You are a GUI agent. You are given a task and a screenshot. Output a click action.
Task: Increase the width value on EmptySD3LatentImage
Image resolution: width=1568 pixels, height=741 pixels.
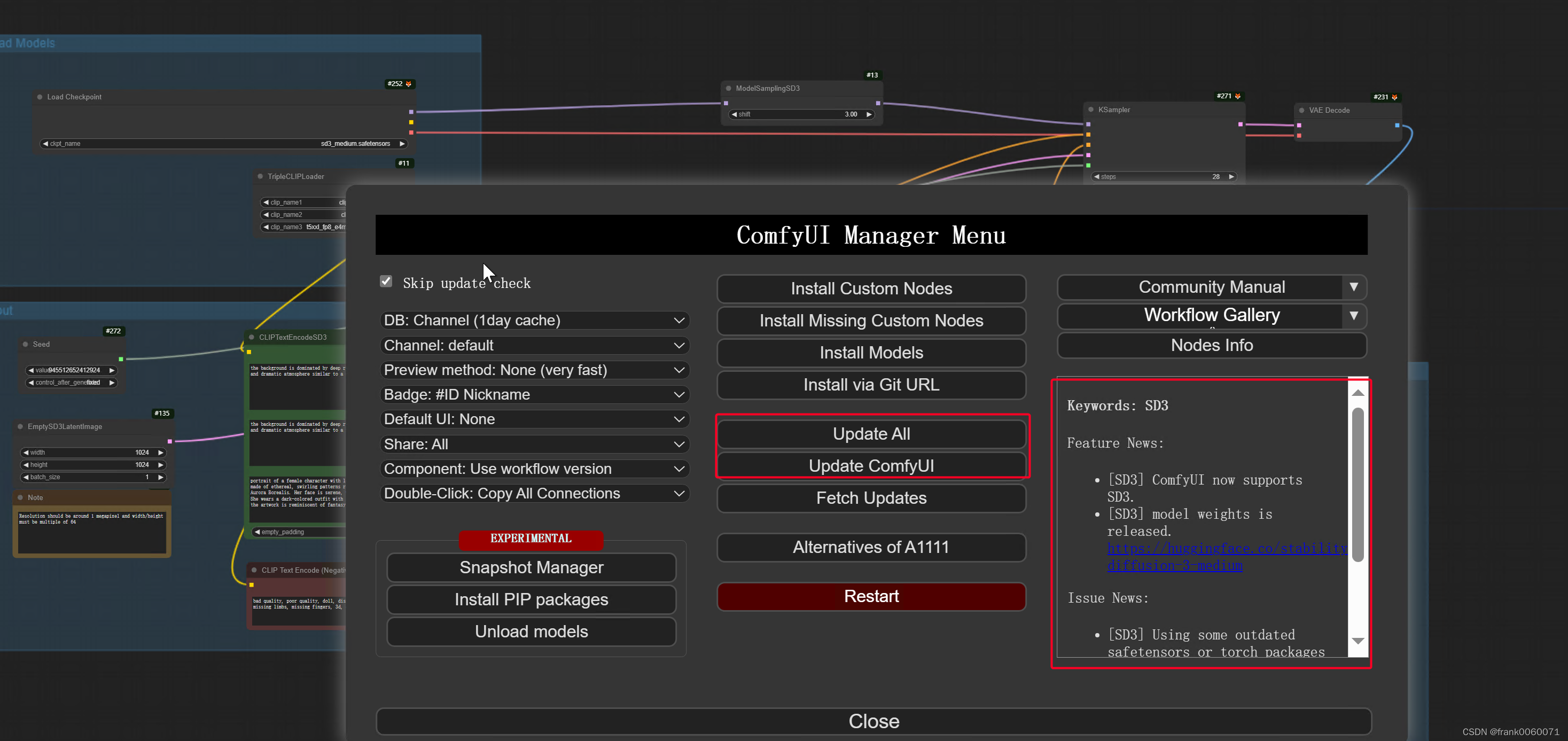pyautogui.click(x=161, y=453)
